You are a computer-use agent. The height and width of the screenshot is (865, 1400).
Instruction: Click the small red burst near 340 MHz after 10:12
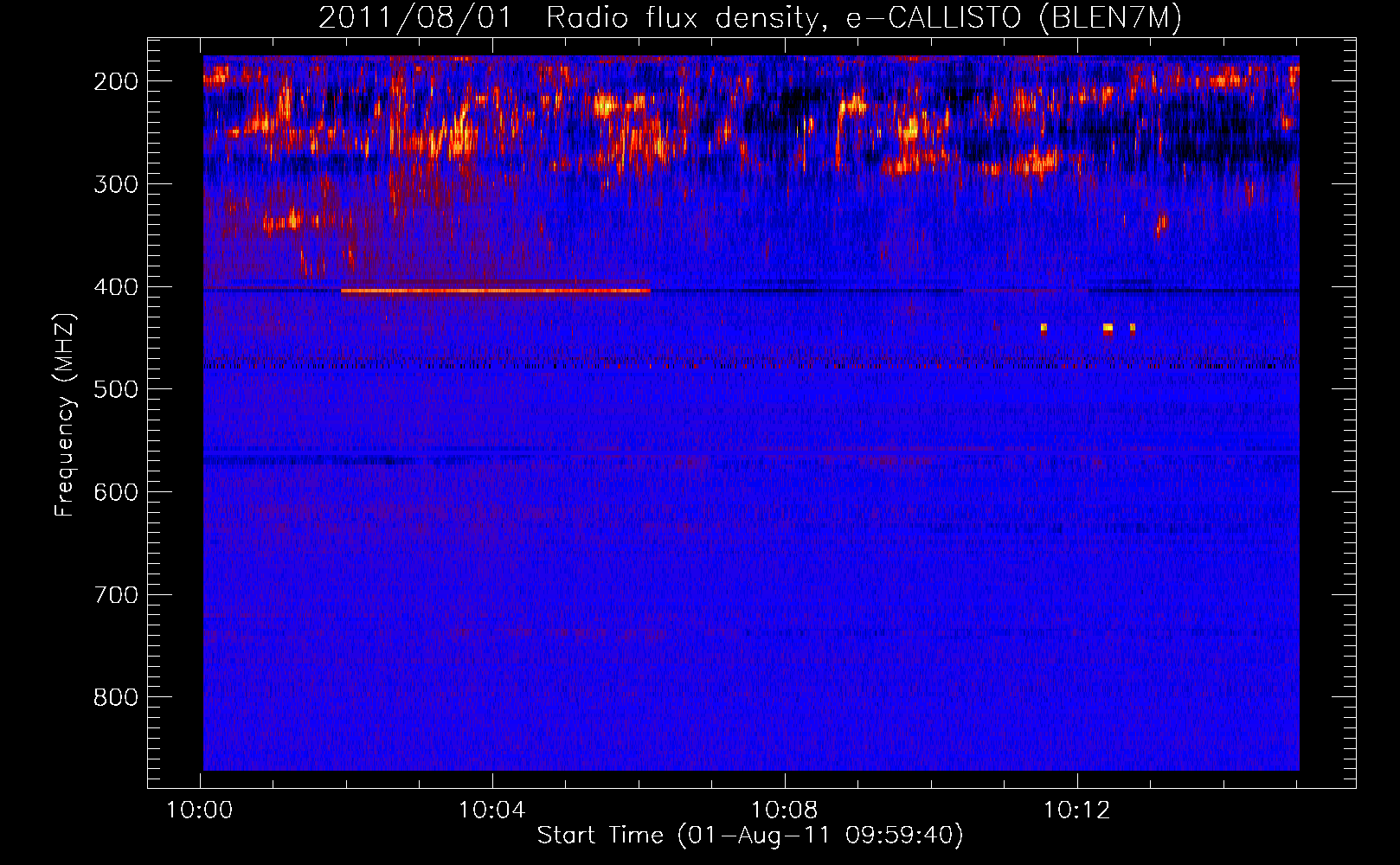[1161, 226]
